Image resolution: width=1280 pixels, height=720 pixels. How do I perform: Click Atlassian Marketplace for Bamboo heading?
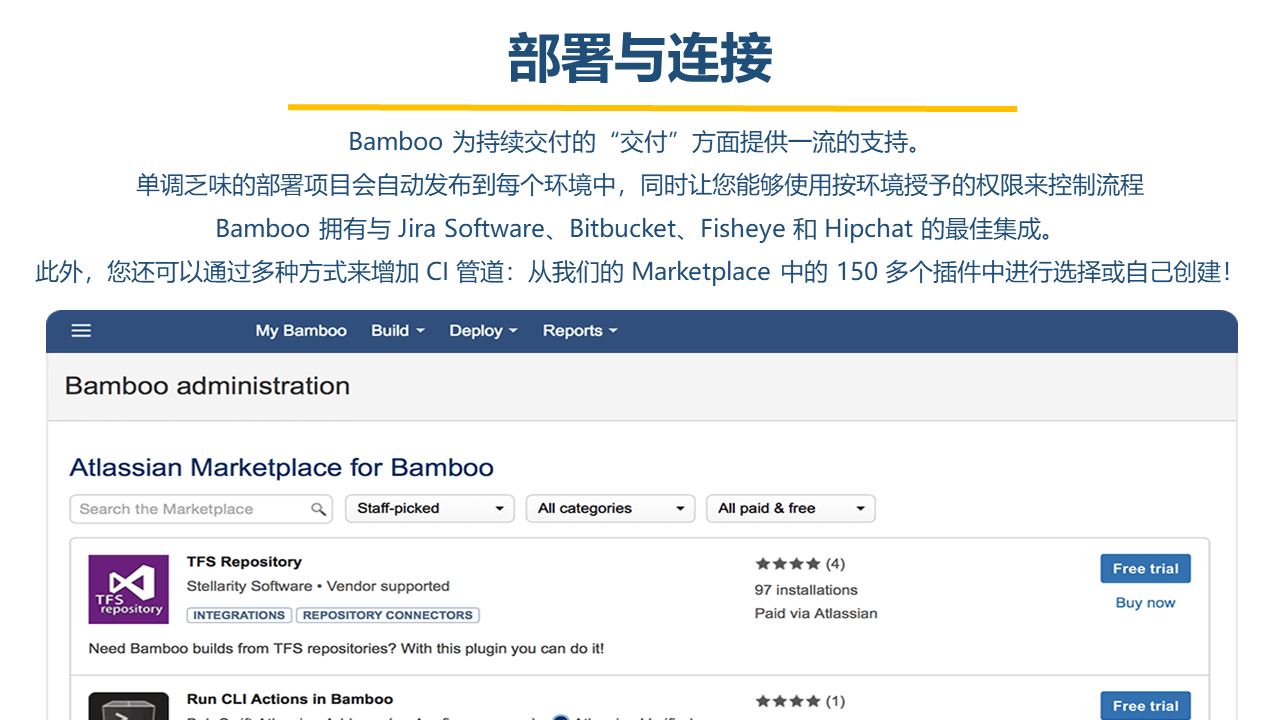coord(282,468)
